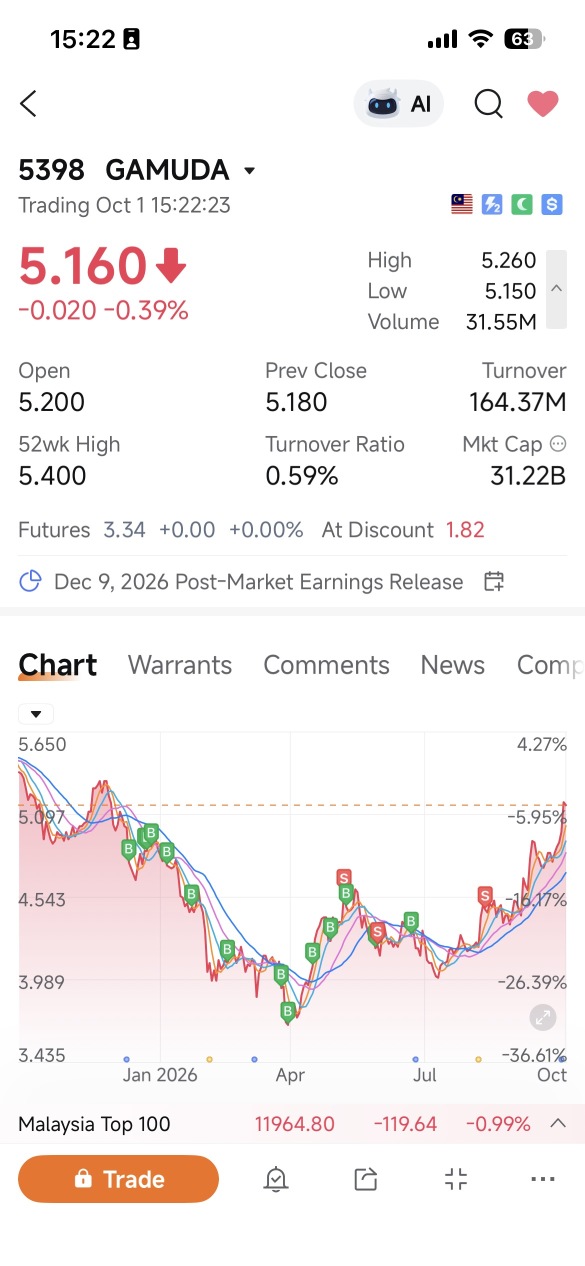Open the Mkt Cap info bubble icon
The width and height of the screenshot is (585, 1266).
click(558, 444)
